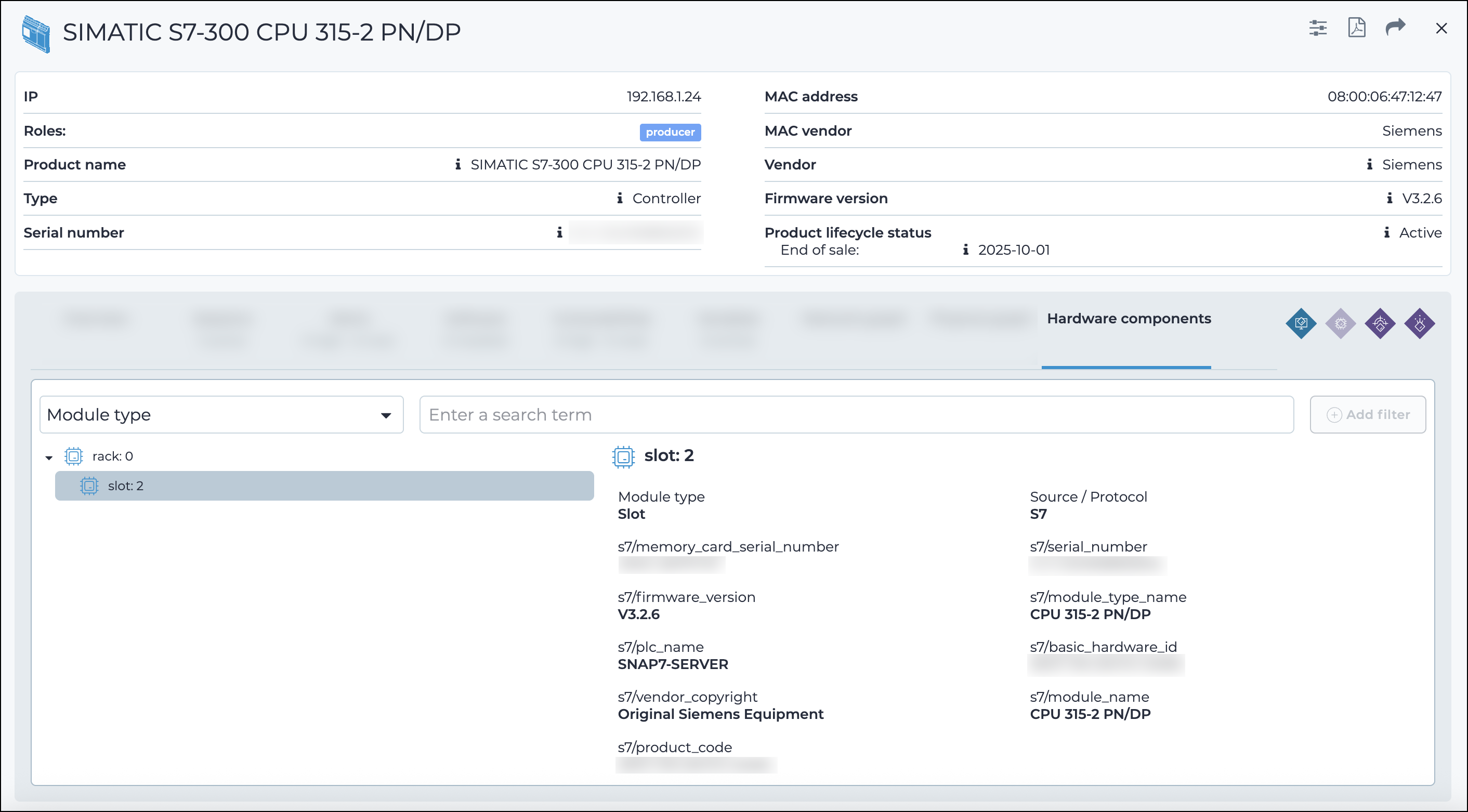The width and height of the screenshot is (1468, 812).
Task: Focus the search term input field
Action: click(856, 415)
